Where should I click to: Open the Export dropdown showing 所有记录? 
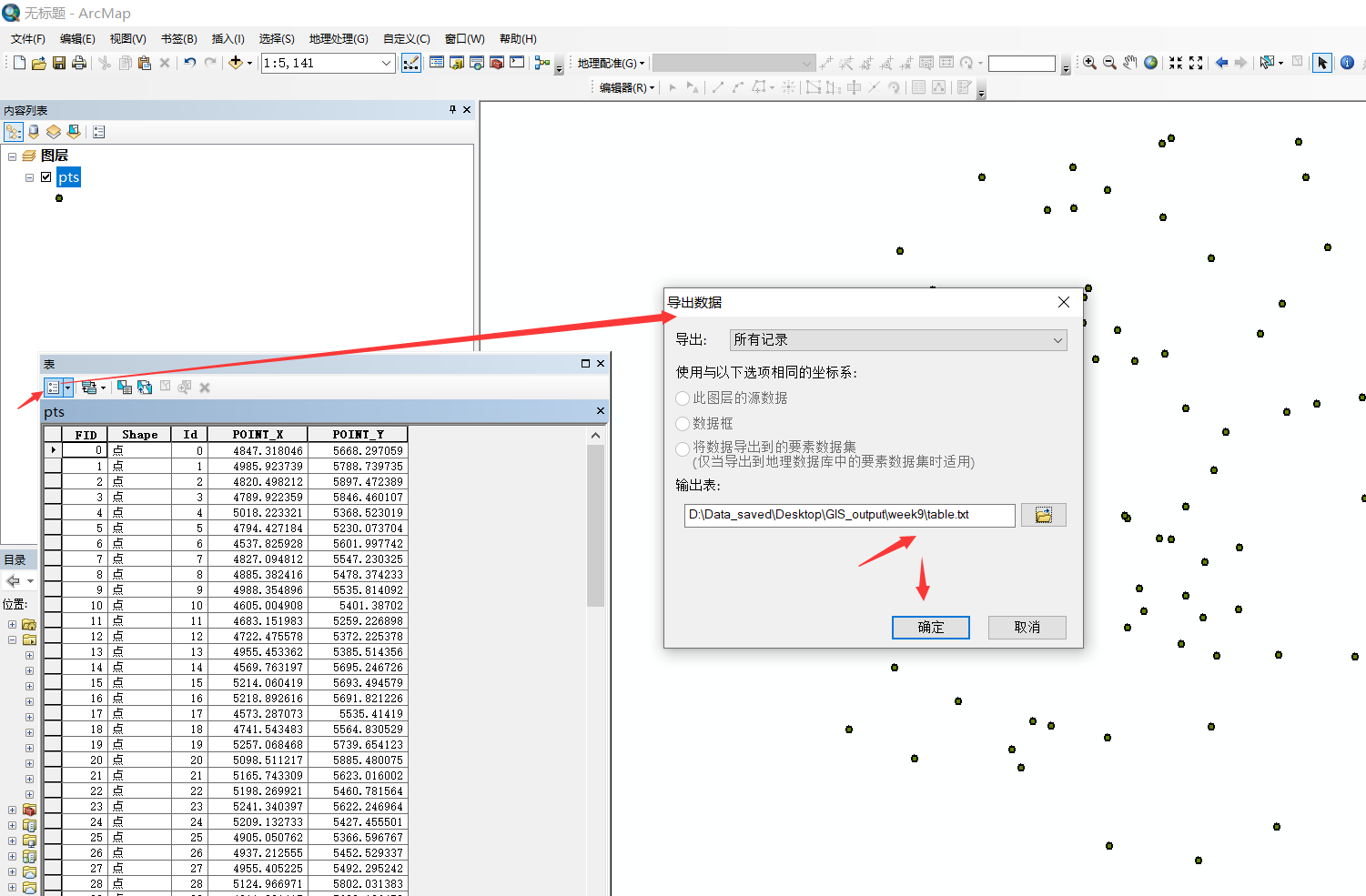coord(898,340)
